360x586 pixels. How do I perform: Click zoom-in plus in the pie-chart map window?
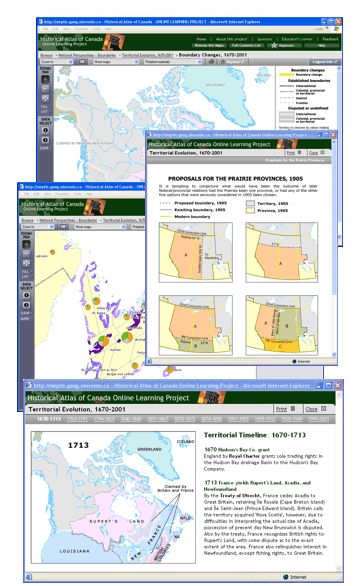click(26, 244)
